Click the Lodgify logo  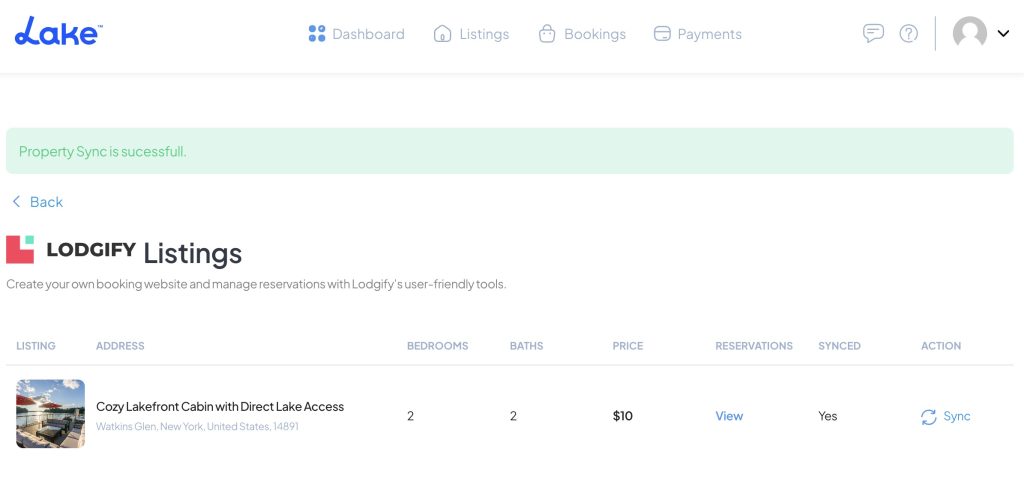[x=71, y=250]
